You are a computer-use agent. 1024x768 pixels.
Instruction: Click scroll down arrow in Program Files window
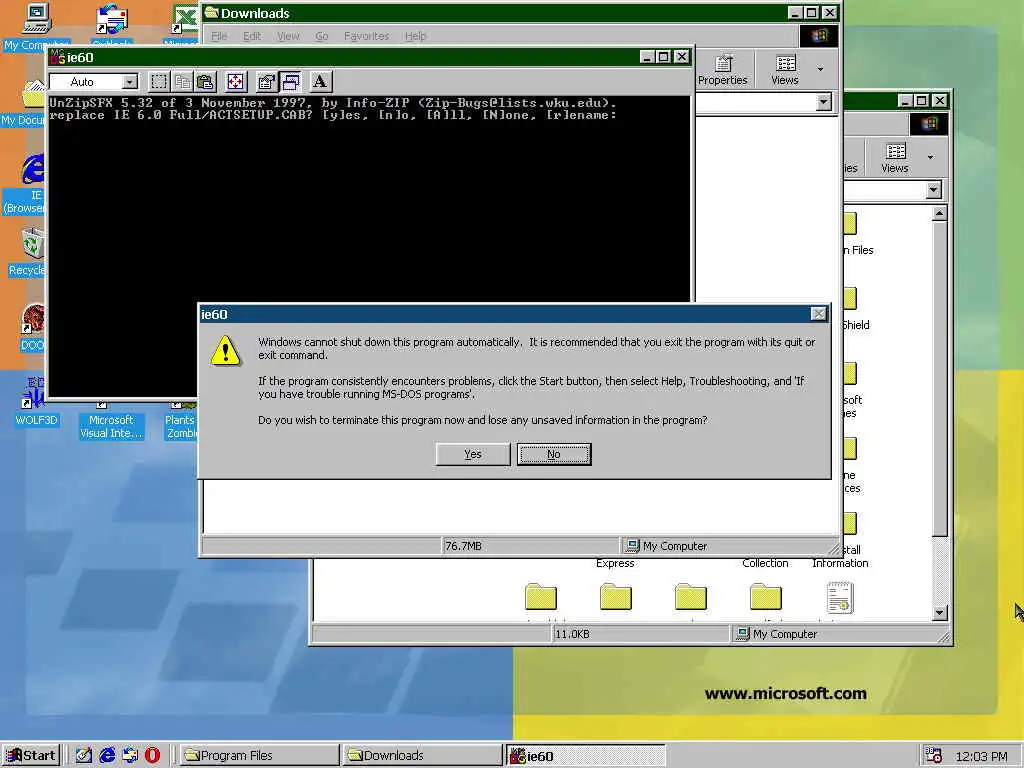coord(939,613)
